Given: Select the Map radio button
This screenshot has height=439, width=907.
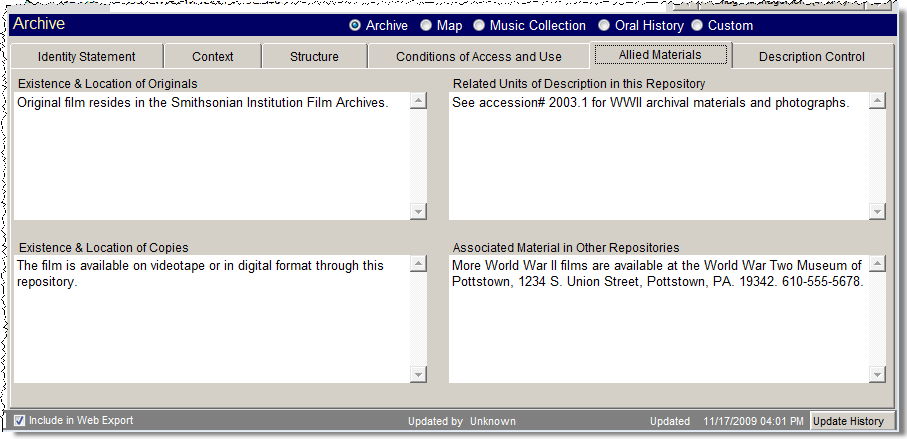Looking at the screenshot, I should coord(426,26).
